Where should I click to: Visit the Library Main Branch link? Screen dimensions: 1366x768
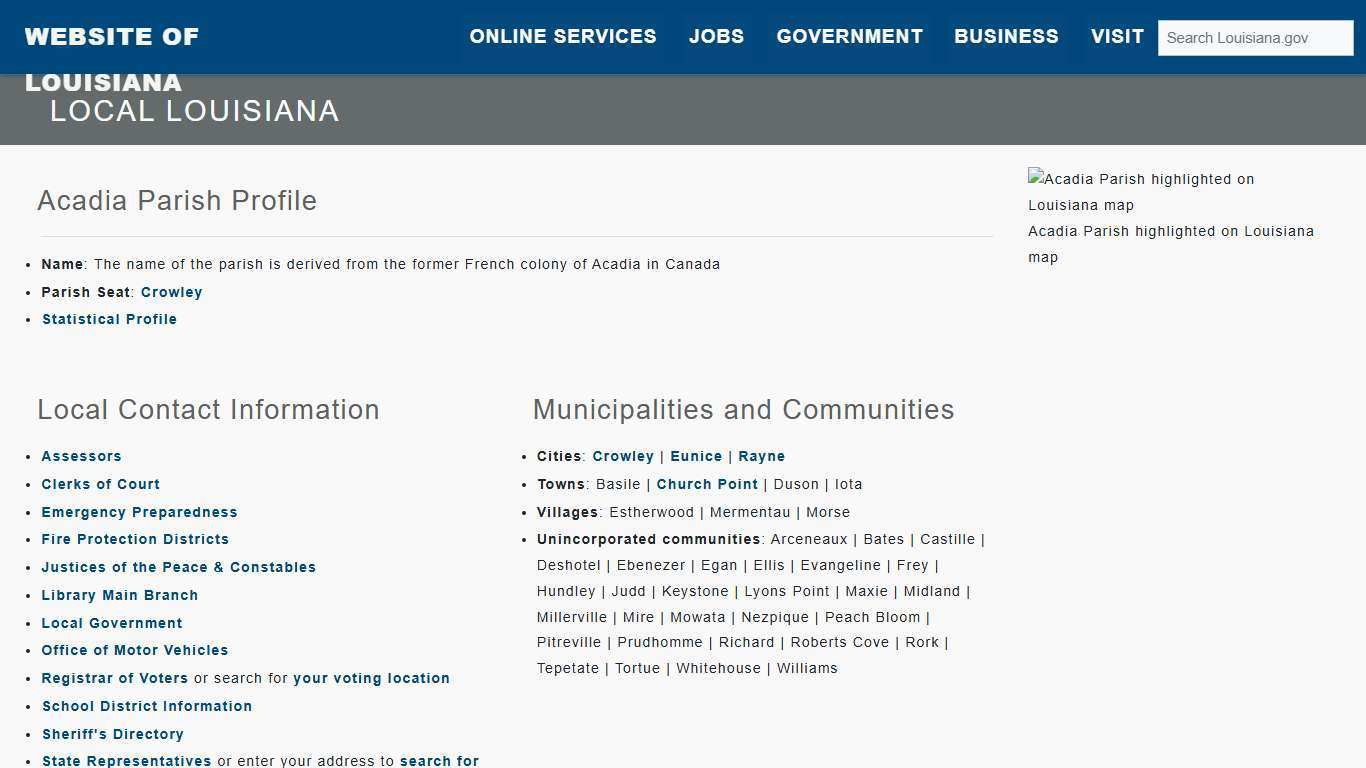(119, 595)
